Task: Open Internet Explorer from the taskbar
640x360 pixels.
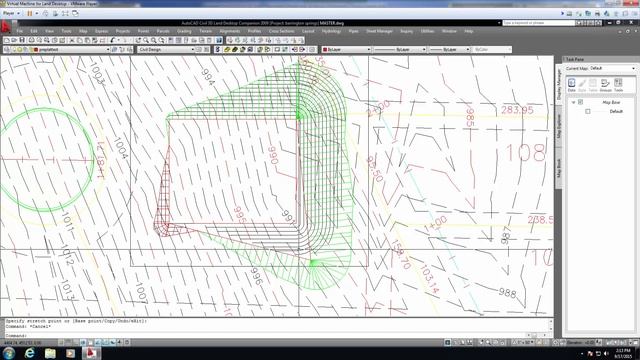Action: click(29, 353)
